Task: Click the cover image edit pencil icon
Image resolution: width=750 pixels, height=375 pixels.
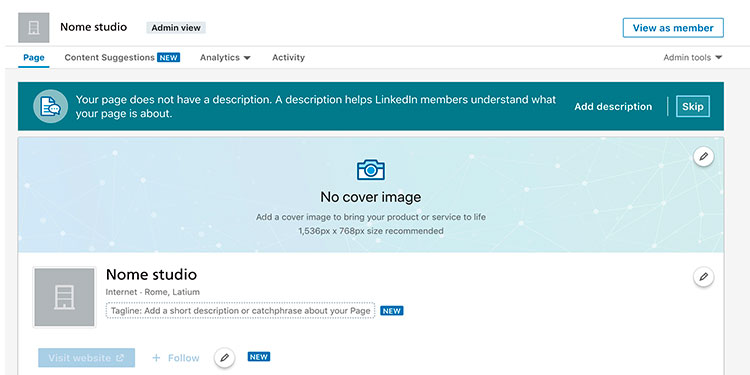Action: (x=703, y=156)
